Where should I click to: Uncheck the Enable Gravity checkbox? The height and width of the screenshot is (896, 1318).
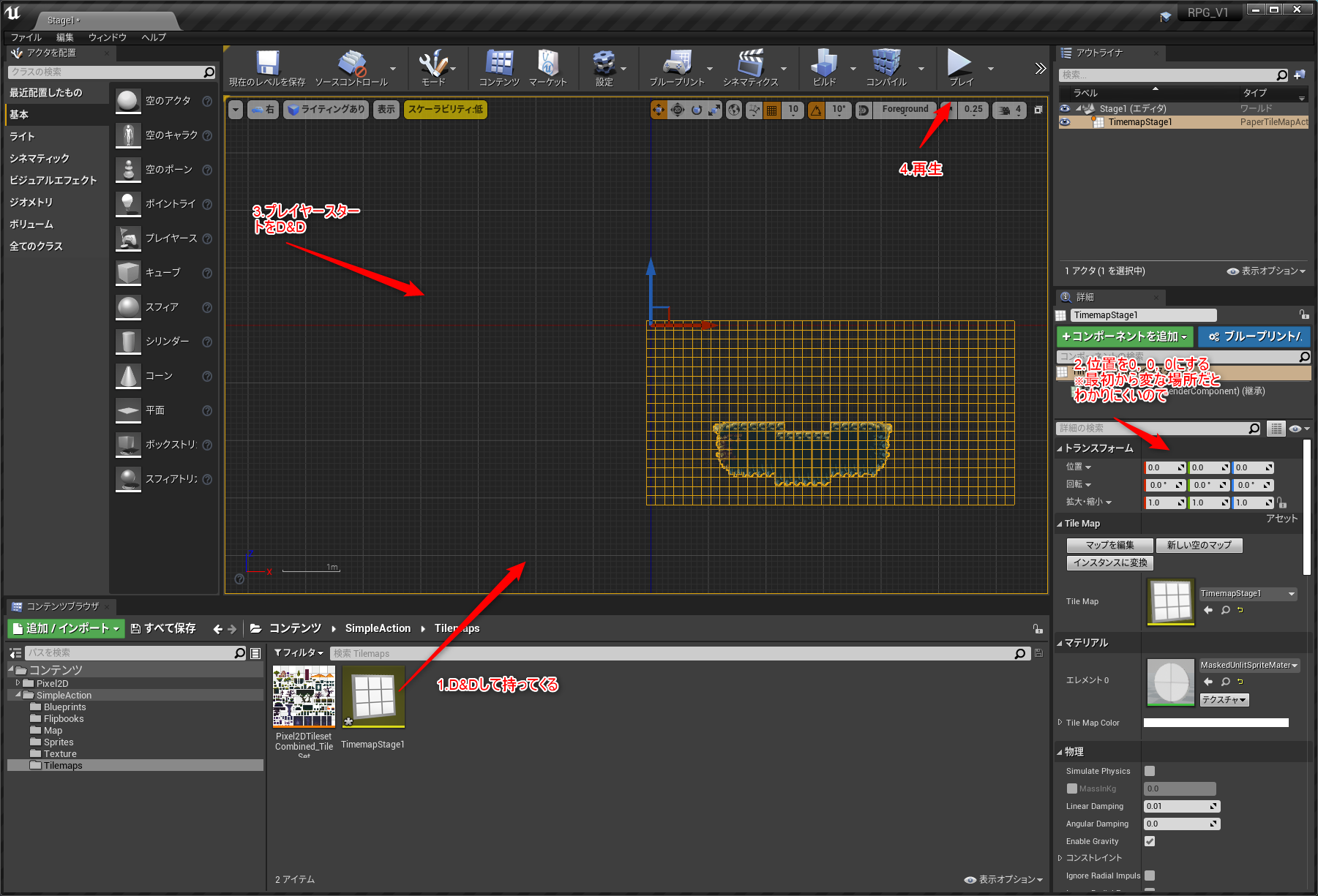(x=1150, y=841)
